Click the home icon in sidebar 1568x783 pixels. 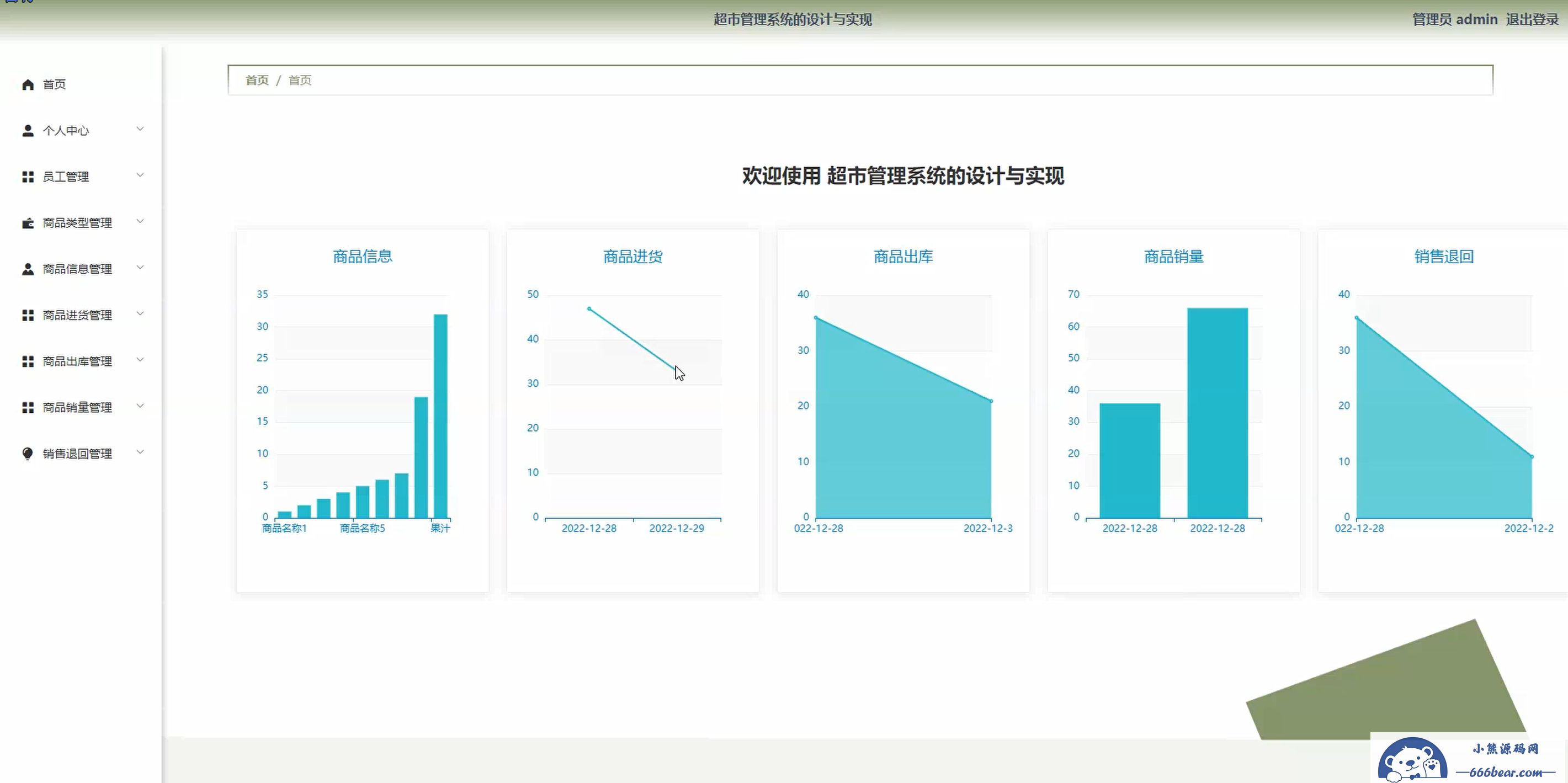click(28, 84)
